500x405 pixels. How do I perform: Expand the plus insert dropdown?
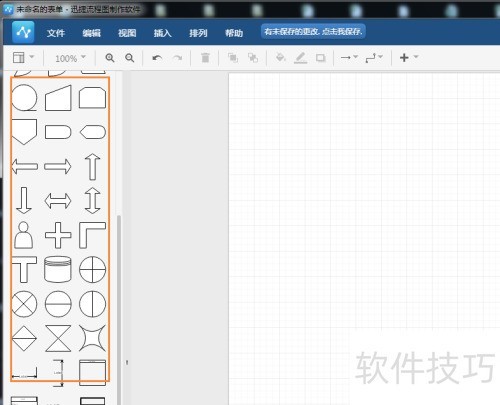coord(409,57)
